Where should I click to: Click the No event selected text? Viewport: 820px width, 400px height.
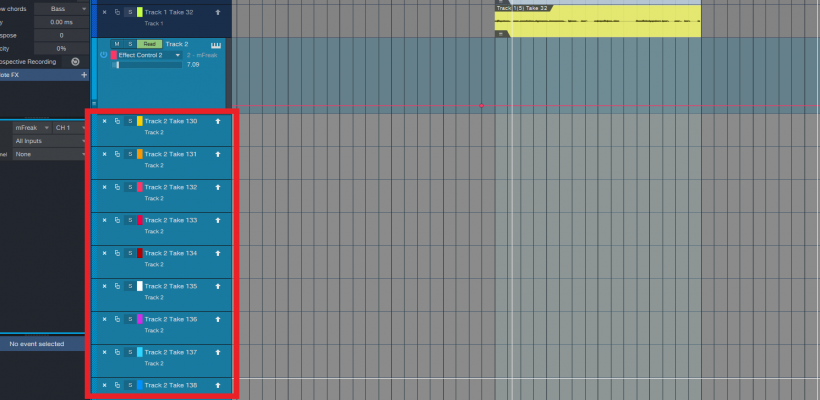[37, 344]
